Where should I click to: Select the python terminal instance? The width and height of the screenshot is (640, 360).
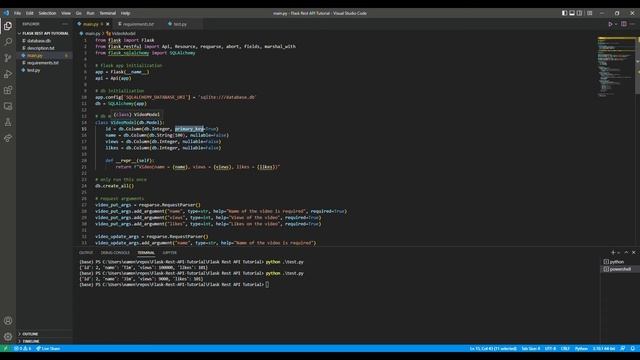(x=620, y=262)
